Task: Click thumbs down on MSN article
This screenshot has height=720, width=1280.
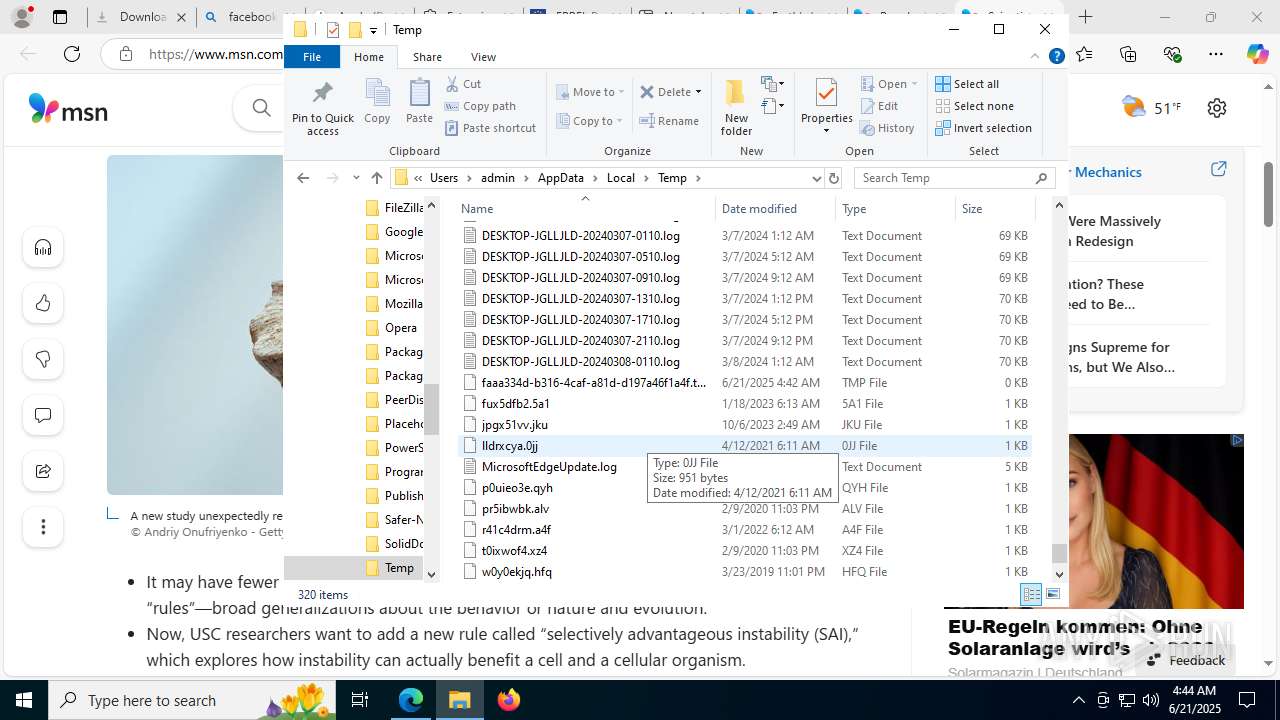Action: (x=43, y=360)
